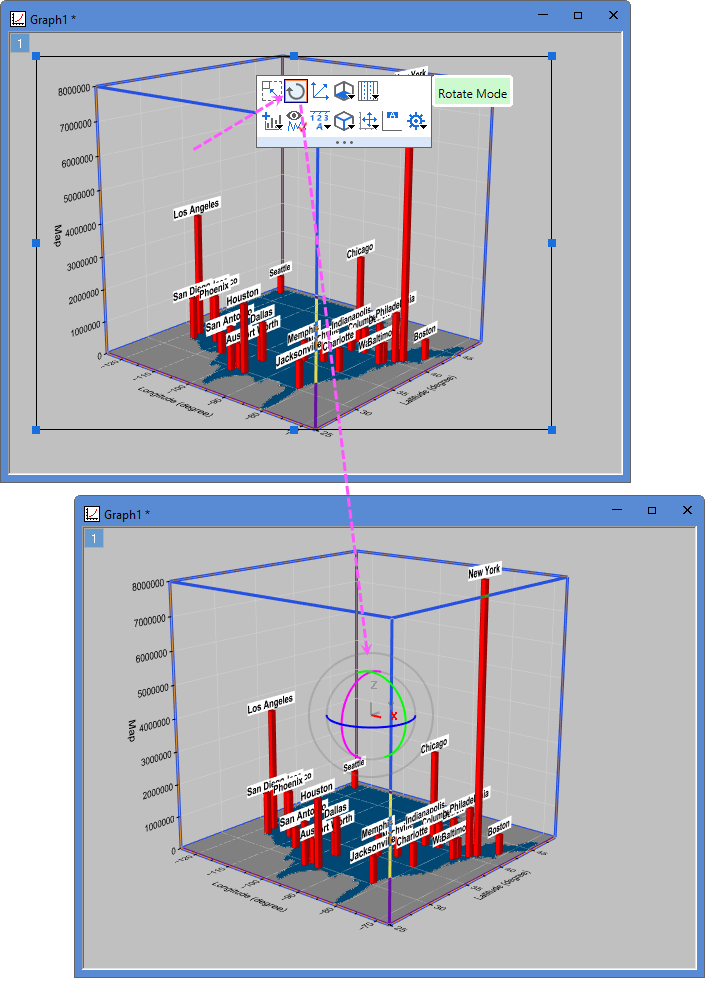706x983 pixels.
Task: Click Seattle label in upper window
Action: [280, 270]
